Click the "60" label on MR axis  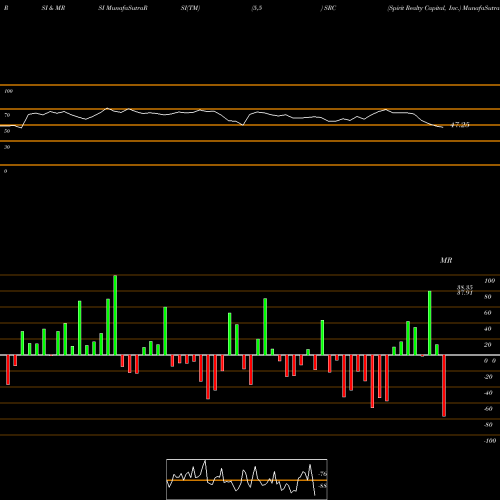click(488, 313)
